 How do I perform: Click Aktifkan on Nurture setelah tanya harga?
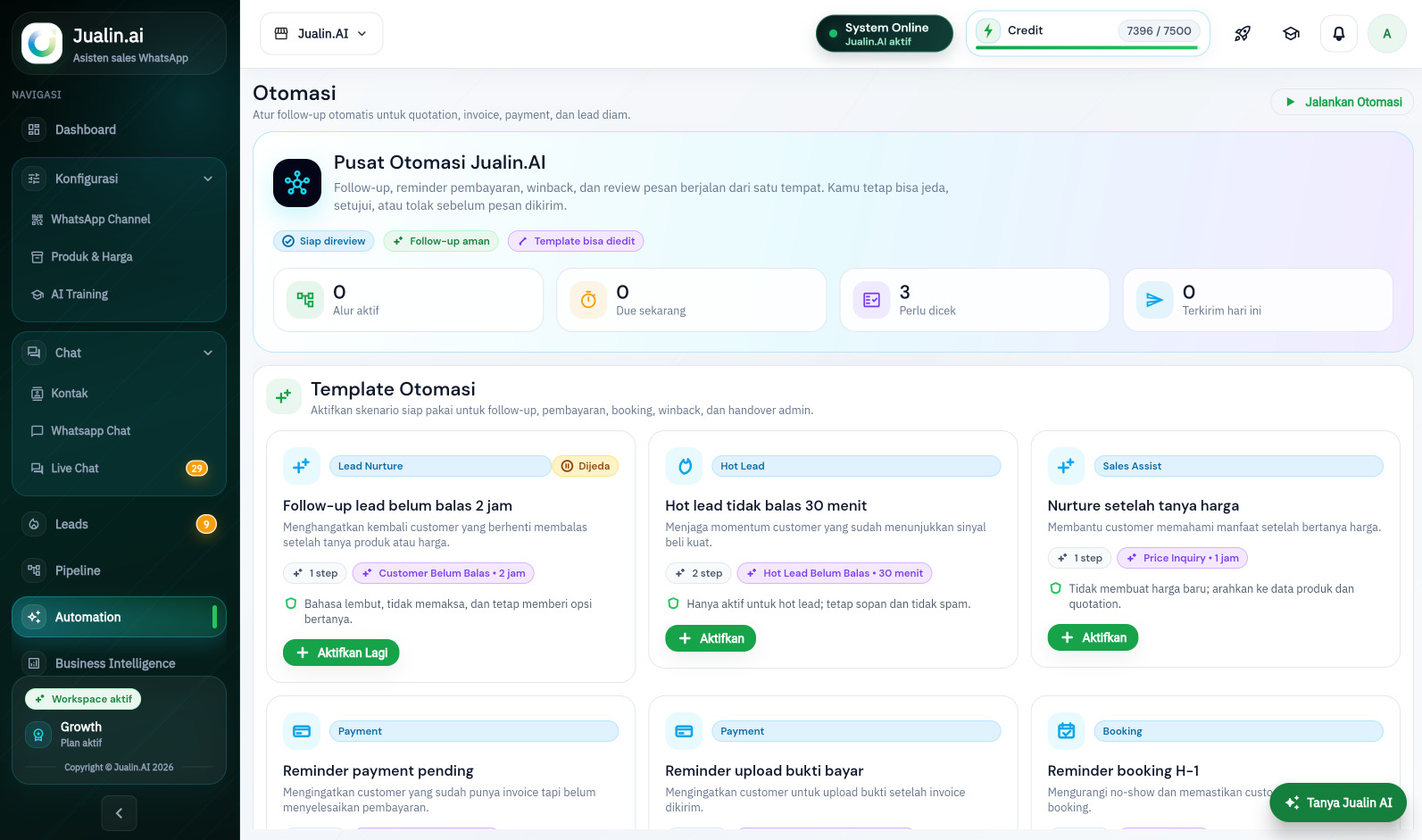(x=1093, y=637)
